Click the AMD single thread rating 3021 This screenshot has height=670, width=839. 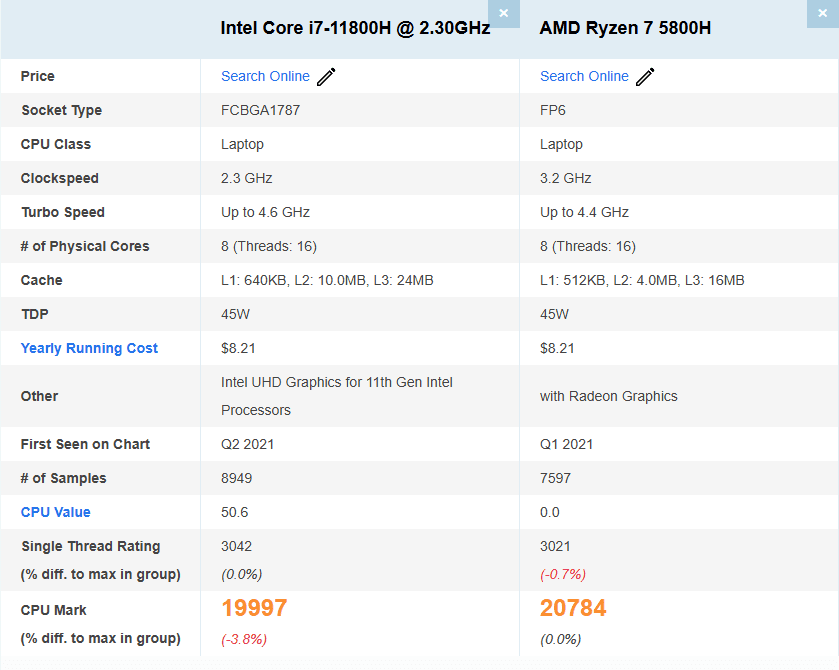[556, 546]
